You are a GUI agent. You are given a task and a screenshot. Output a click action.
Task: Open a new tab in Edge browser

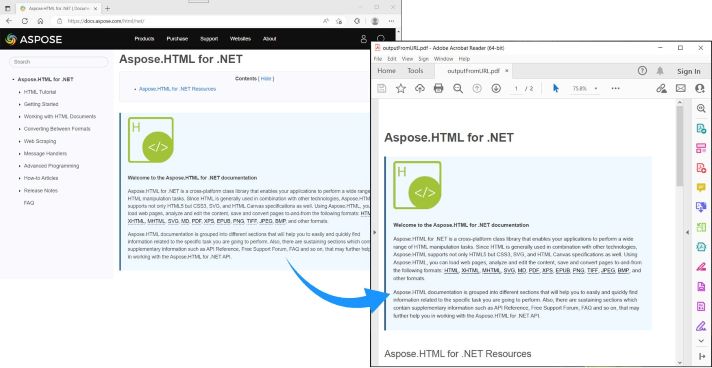click(x=107, y=8)
